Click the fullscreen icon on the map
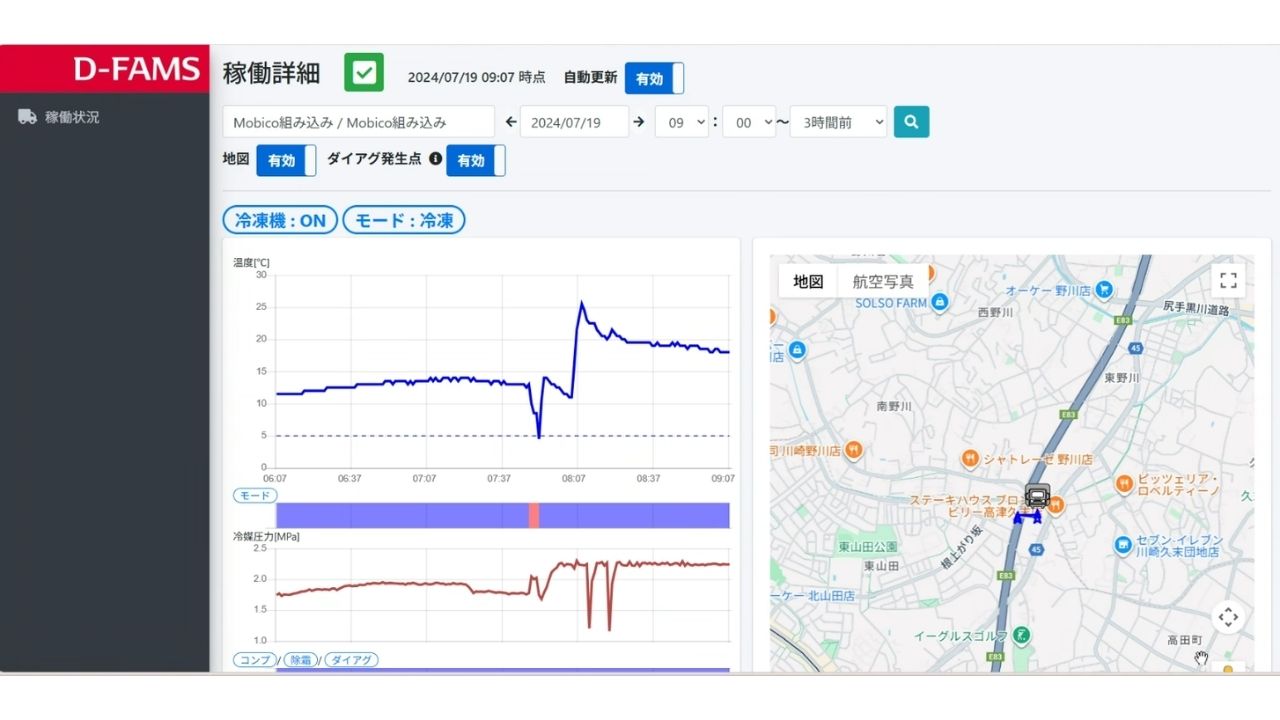 click(1228, 280)
